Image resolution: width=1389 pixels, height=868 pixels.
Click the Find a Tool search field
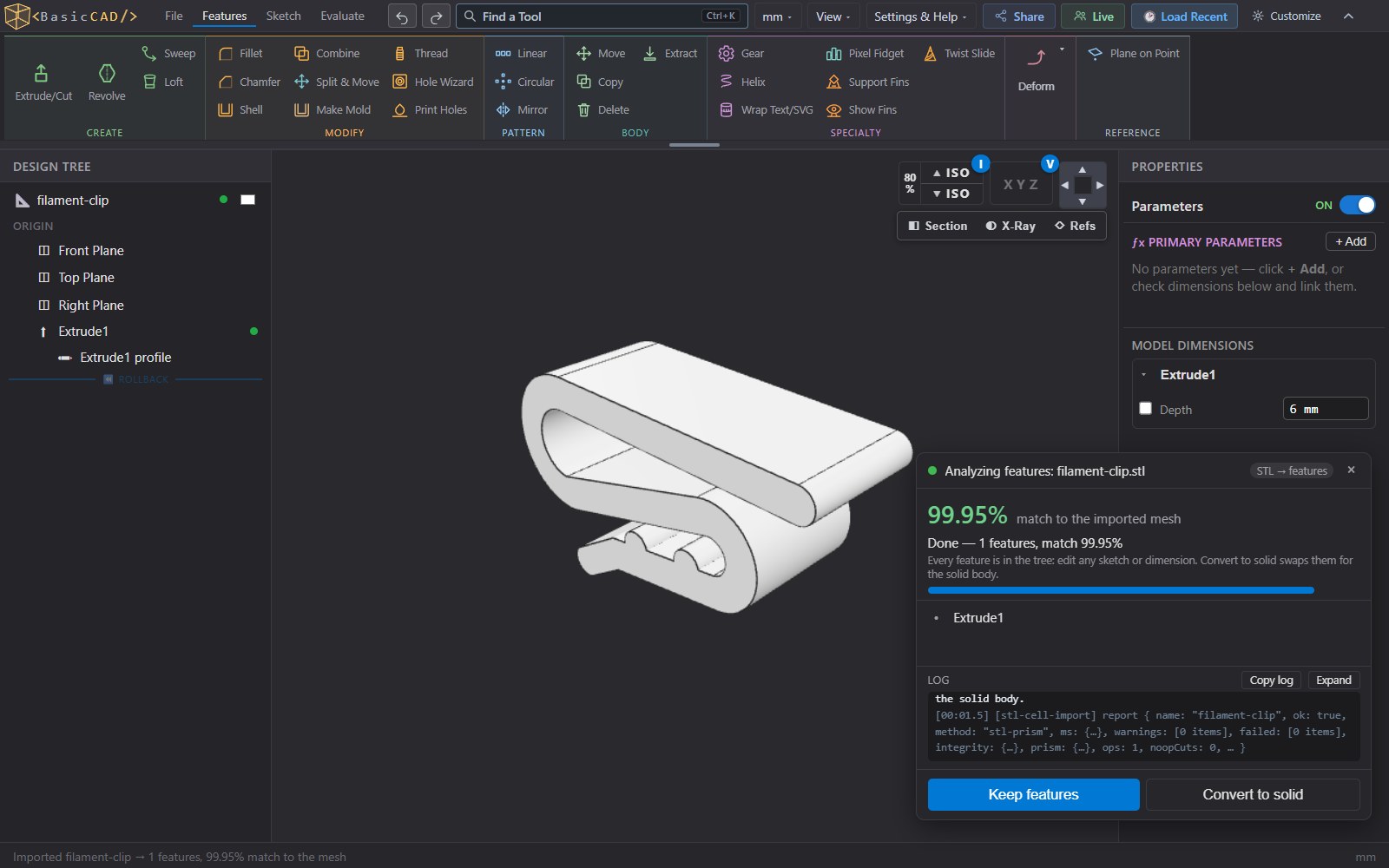coord(602,16)
